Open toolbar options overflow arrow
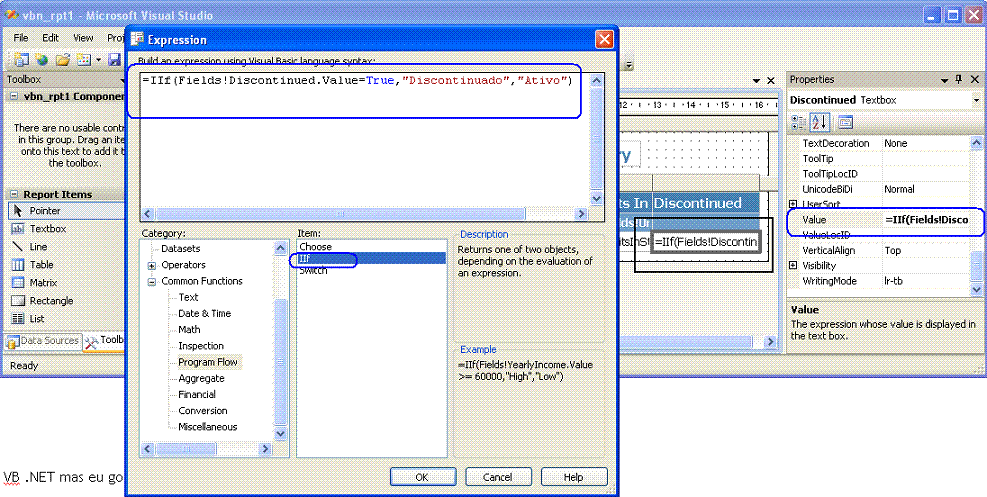This screenshot has height=497, width=987. click(628, 64)
